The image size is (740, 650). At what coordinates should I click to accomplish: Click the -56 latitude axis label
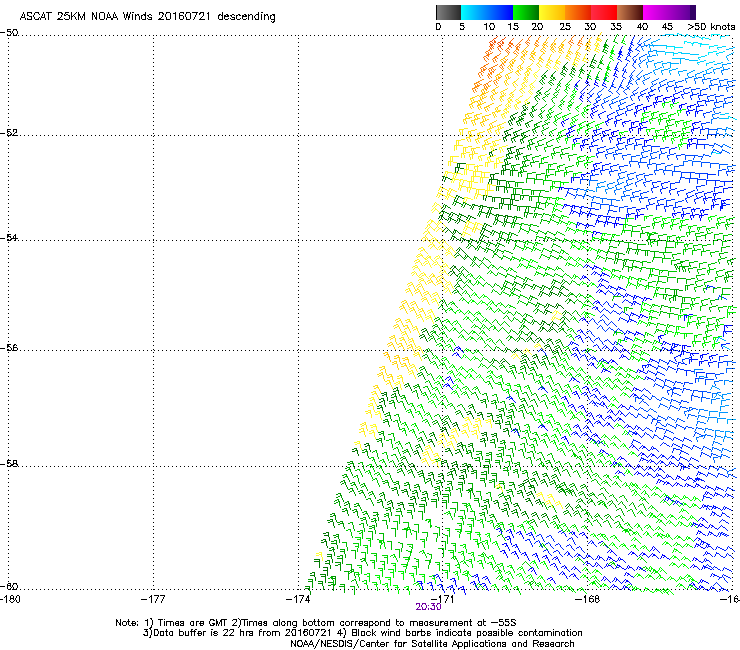click(x=9, y=347)
